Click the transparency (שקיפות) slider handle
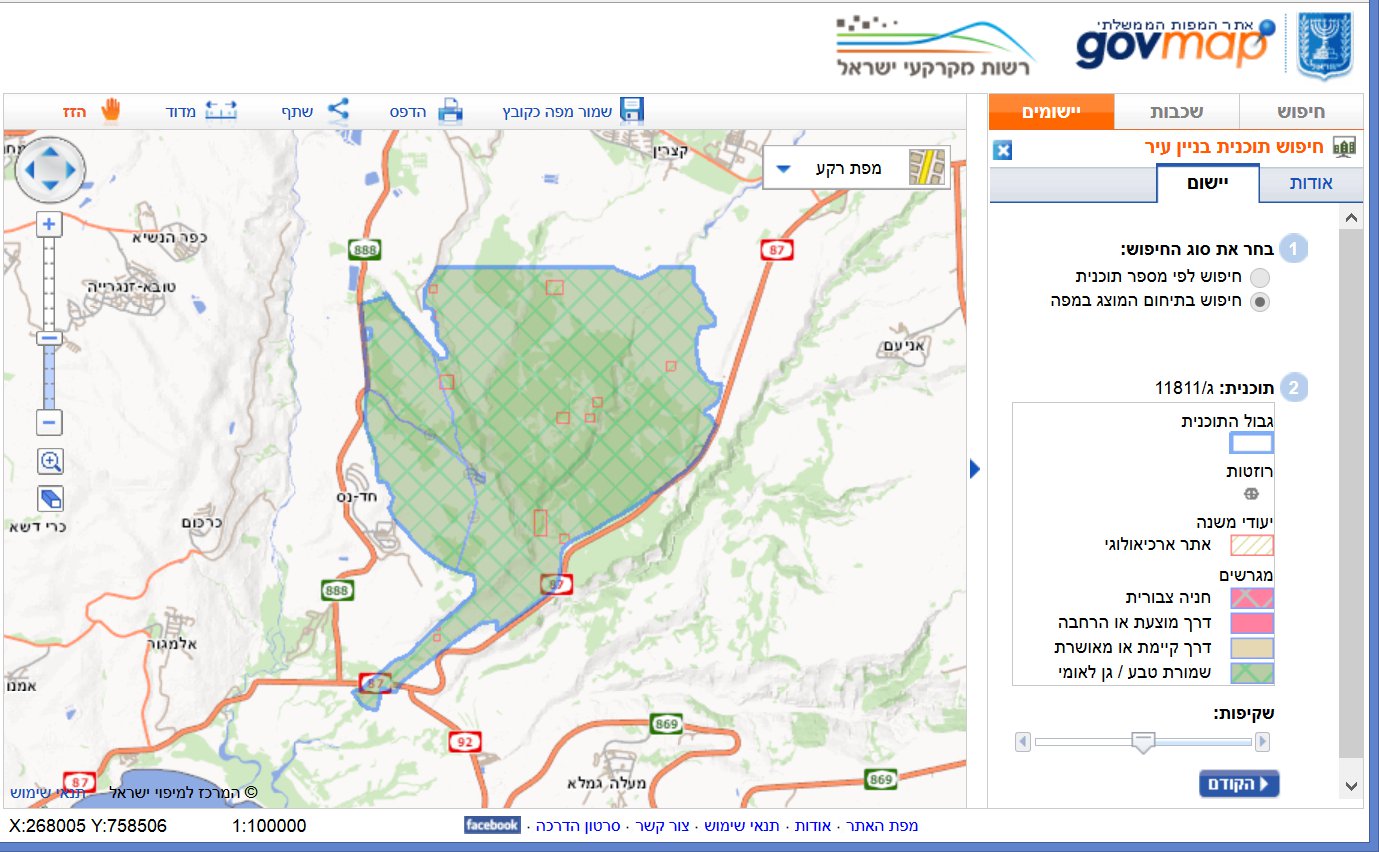The width and height of the screenshot is (1379, 852). point(1143,741)
